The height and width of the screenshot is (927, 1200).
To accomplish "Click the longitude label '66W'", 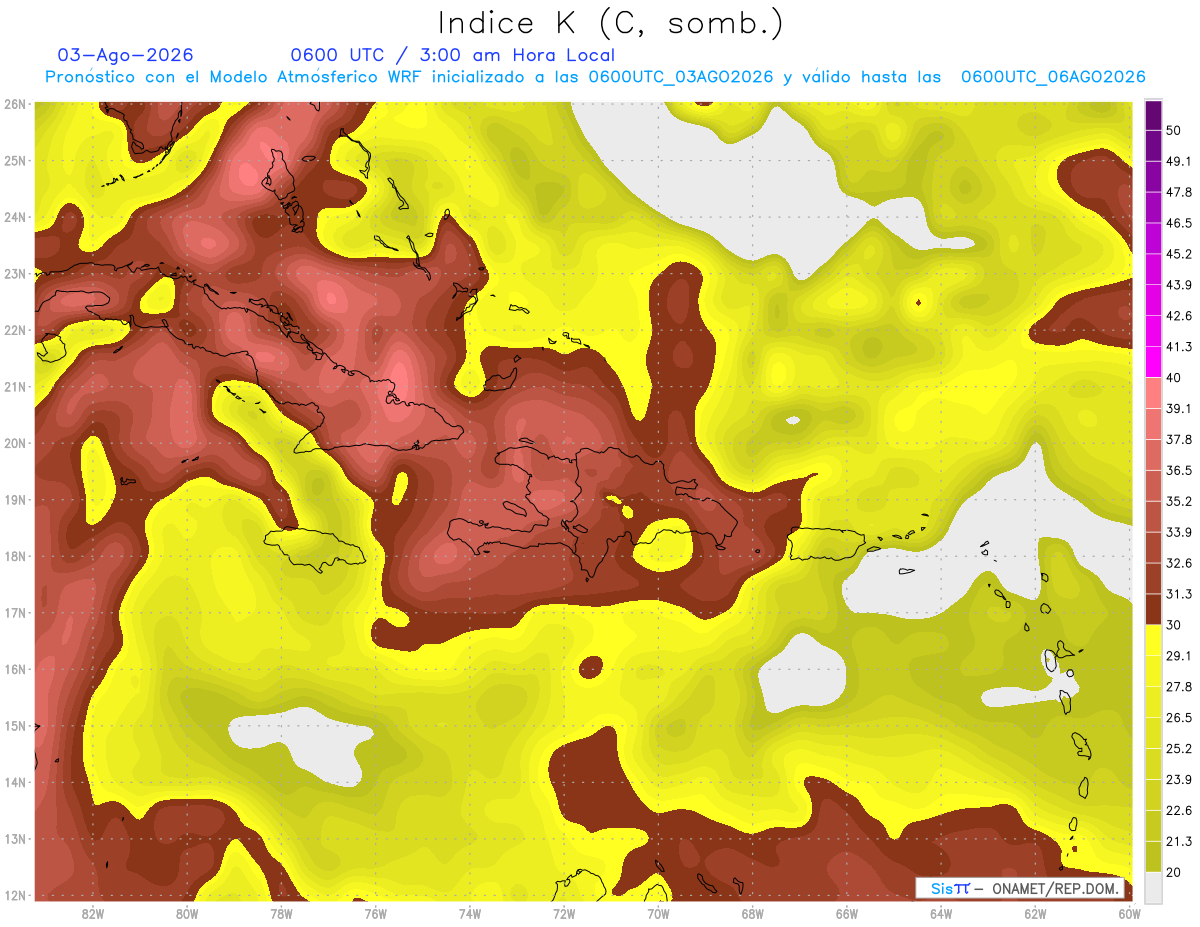I will coord(846,913).
